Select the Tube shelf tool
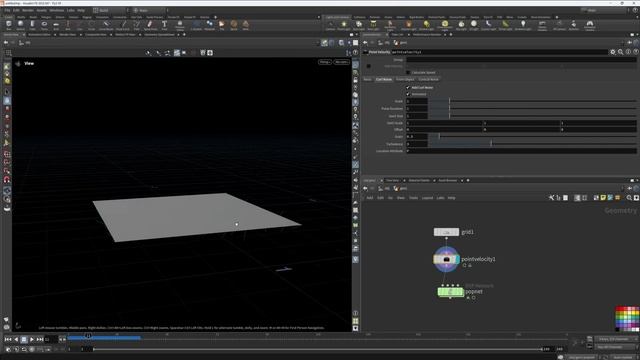640x360 pixels. [x=32, y=25]
